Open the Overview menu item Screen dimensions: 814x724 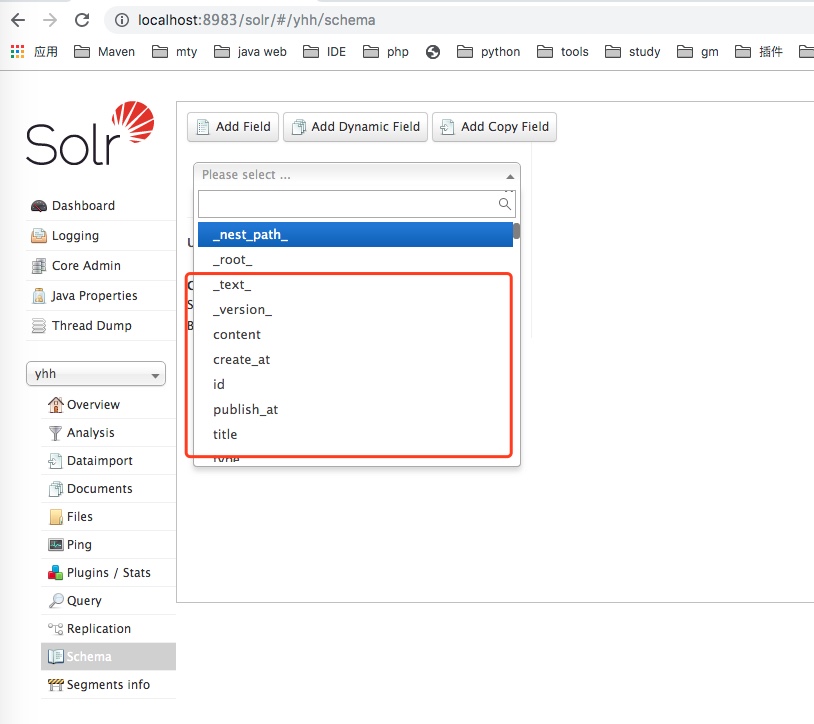pos(93,405)
